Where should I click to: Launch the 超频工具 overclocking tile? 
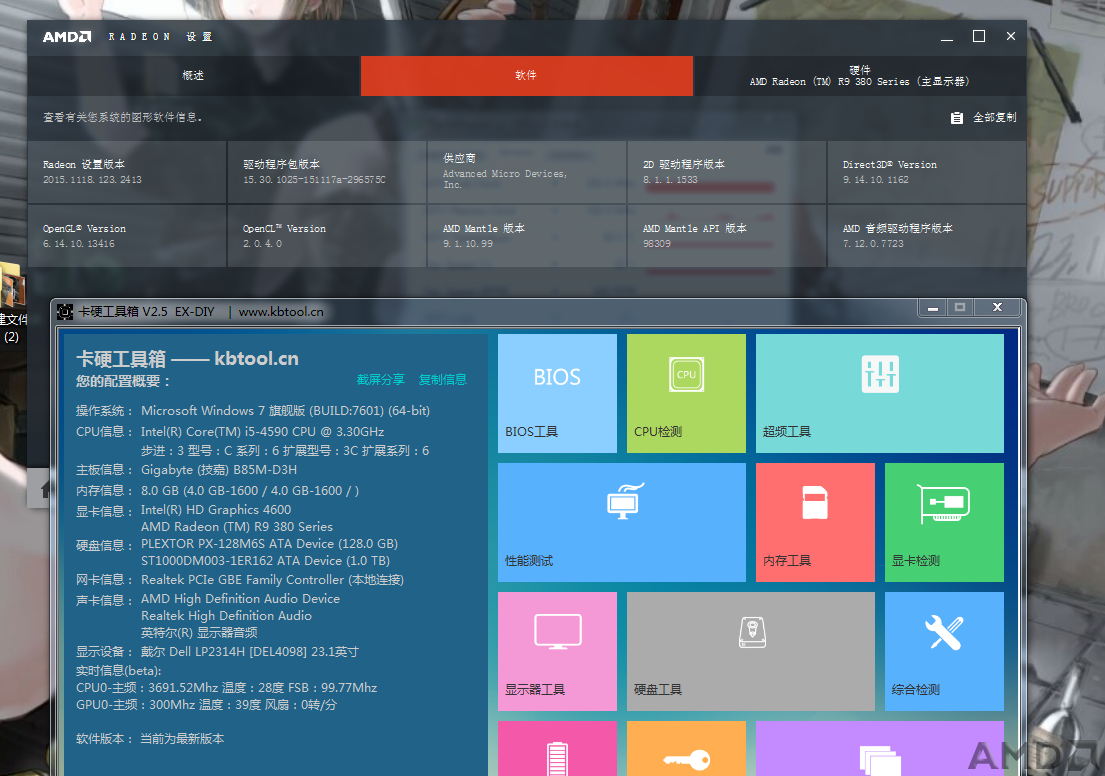tap(879, 393)
